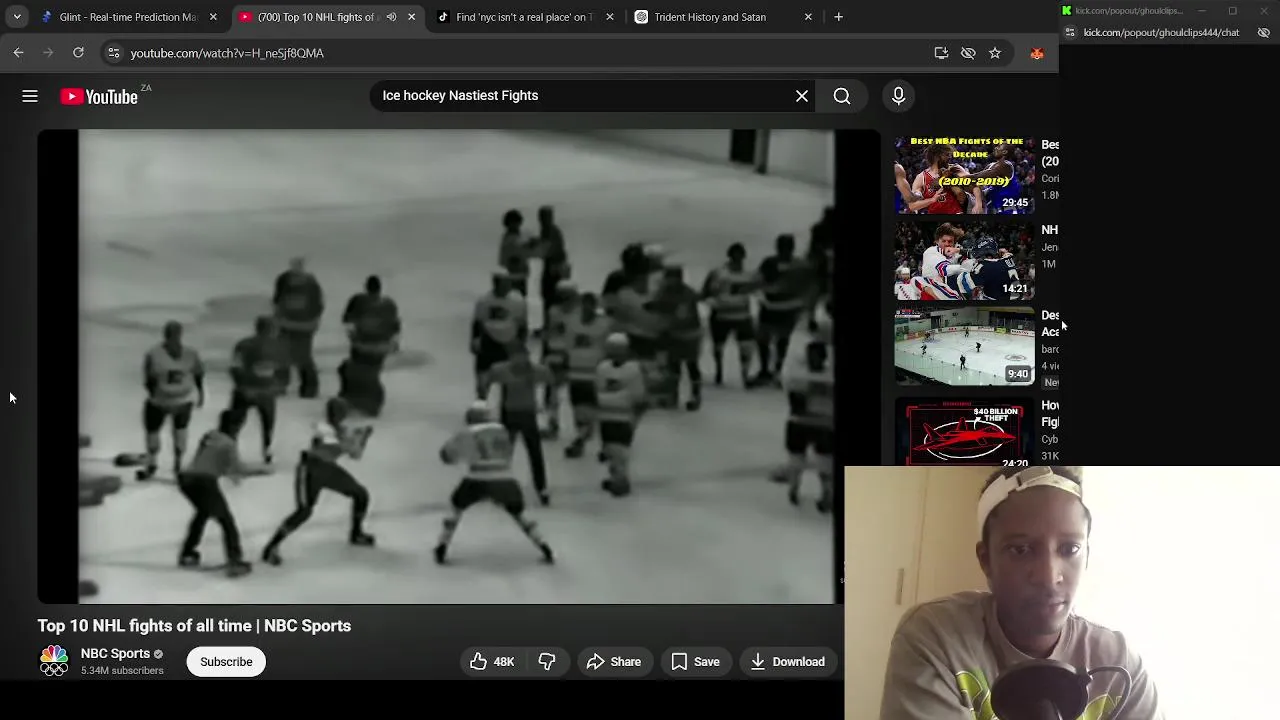Click the install app icon in address bar
The image size is (1280, 720).
pos(941,53)
